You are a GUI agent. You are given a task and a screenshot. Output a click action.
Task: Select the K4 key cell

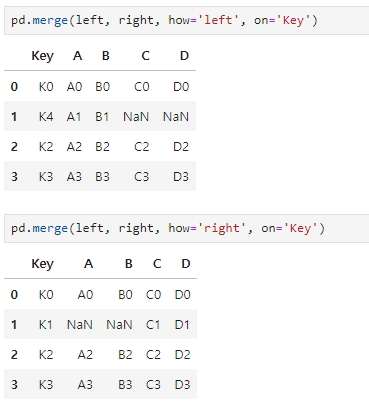(46, 117)
